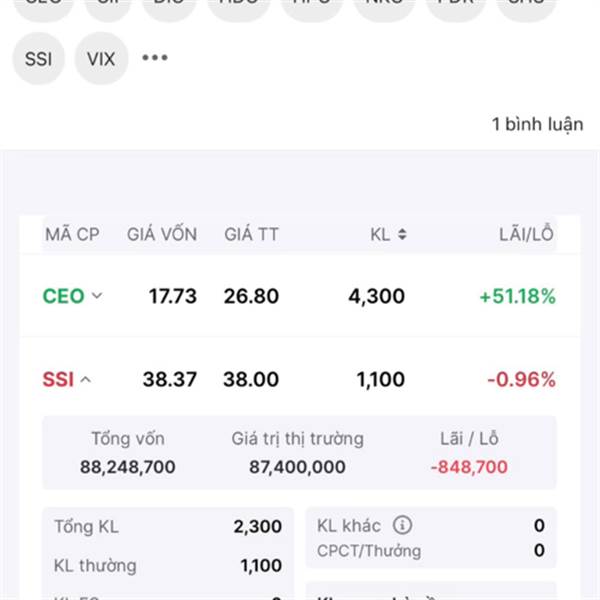This screenshot has width=600, height=600.
Task: Tap the Giá trị thị trường 87,400,000 value
Action: (297, 467)
